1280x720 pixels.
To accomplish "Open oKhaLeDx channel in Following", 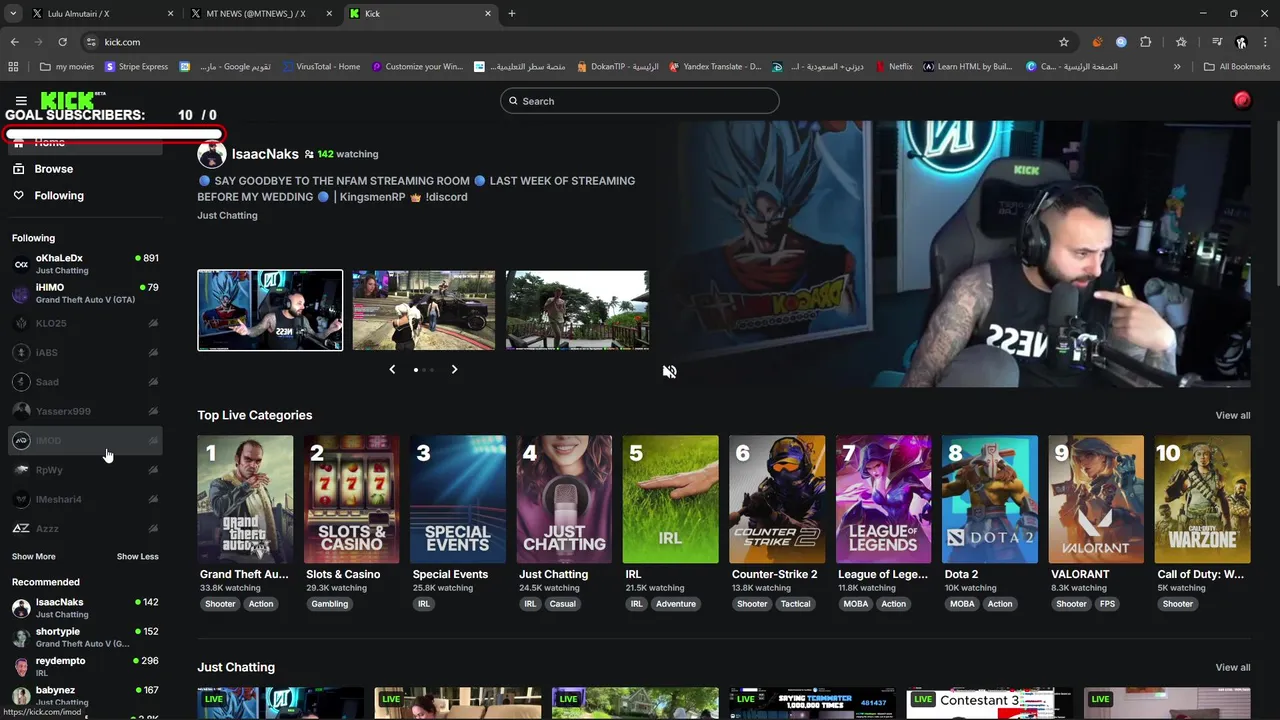I will 85,264.
